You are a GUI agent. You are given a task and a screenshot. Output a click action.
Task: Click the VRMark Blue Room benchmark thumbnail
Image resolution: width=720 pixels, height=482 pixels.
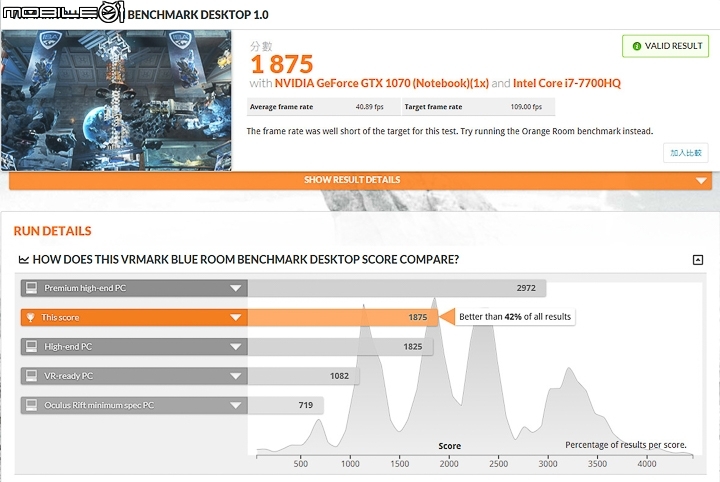[x=116, y=101]
